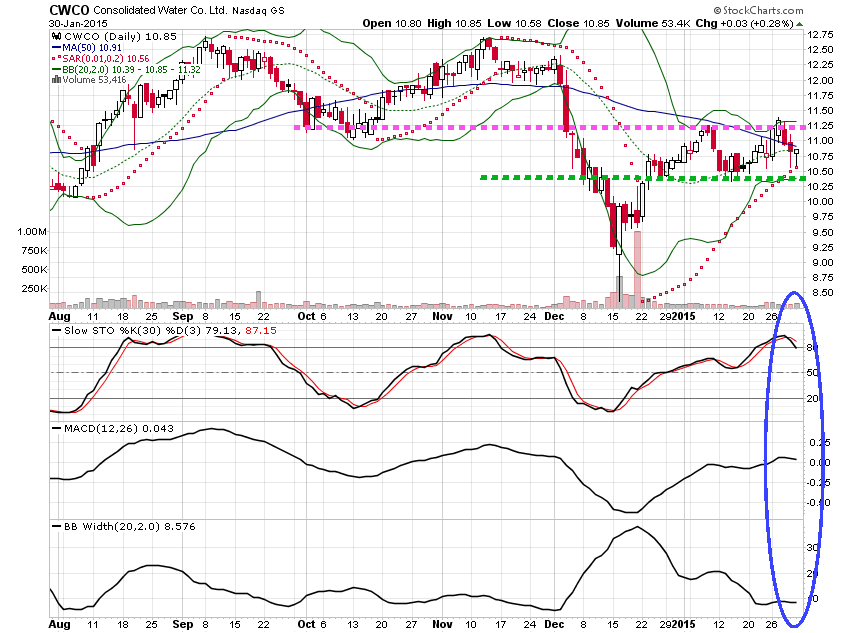Click the StockCharts.com copyright label
The image size is (850, 633).
point(758,10)
